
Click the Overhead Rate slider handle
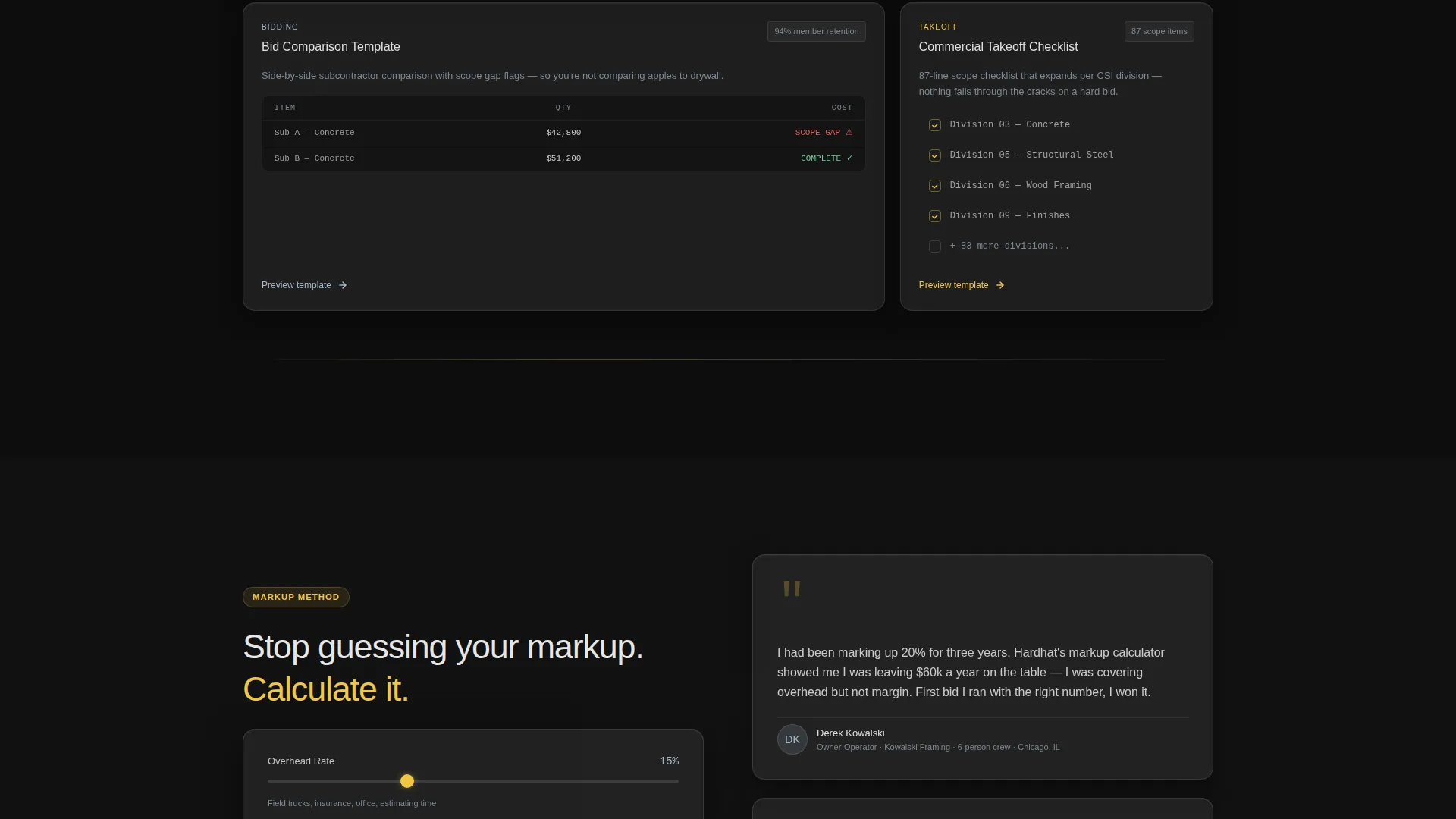pyautogui.click(x=407, y=781)
